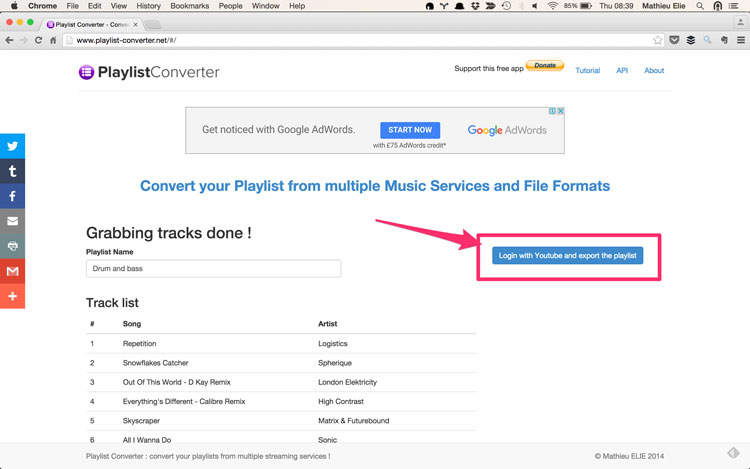Click the Playlist Name input field
The width and height of the screenshot is (750, 469).
tap(213, 269)
